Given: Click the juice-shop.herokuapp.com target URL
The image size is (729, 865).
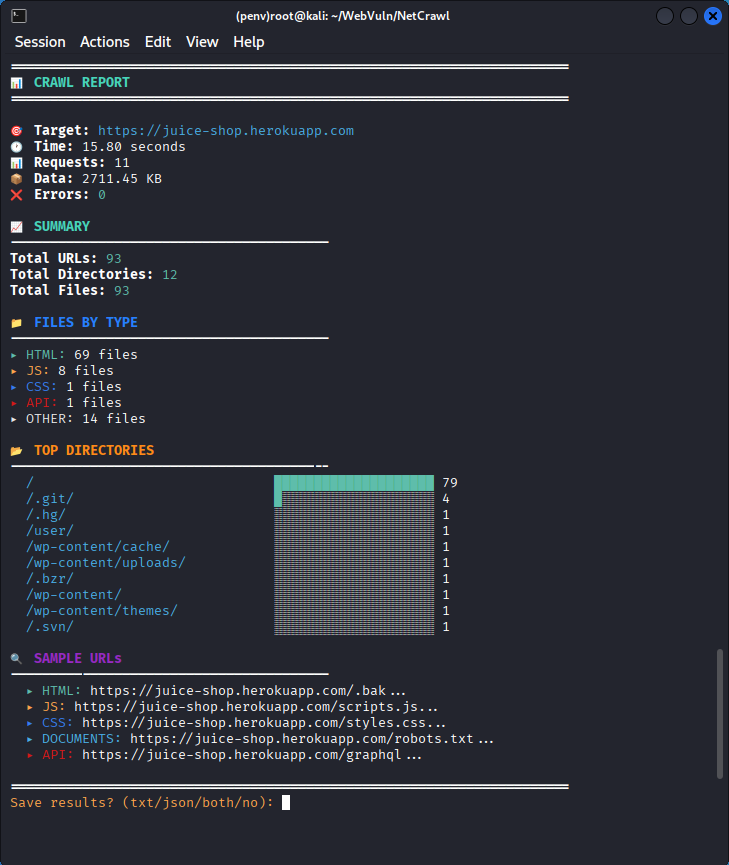Looking at the screenshot, I should click(x=226, y=131).
